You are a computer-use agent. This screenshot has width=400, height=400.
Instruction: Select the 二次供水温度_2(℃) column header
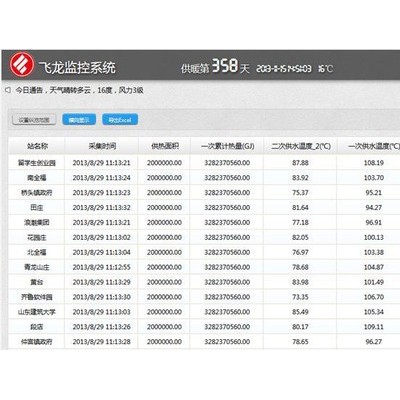pyautogui.click(x=301, y=146)
